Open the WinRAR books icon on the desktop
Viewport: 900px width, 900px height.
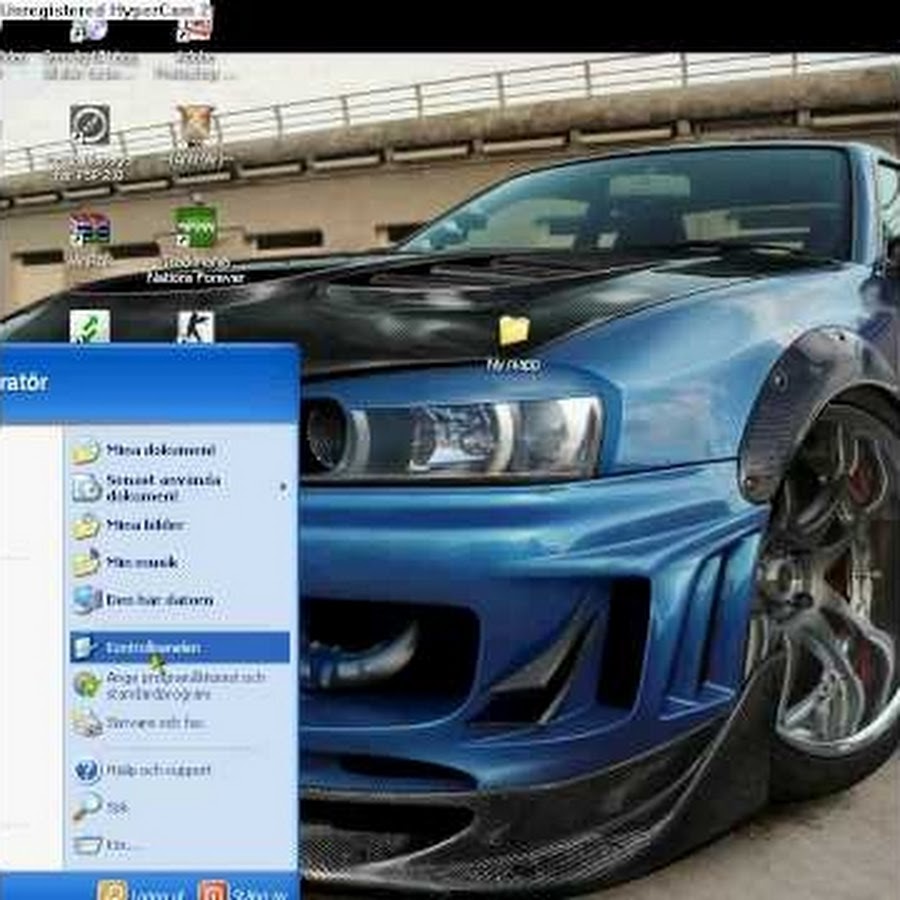90,229
